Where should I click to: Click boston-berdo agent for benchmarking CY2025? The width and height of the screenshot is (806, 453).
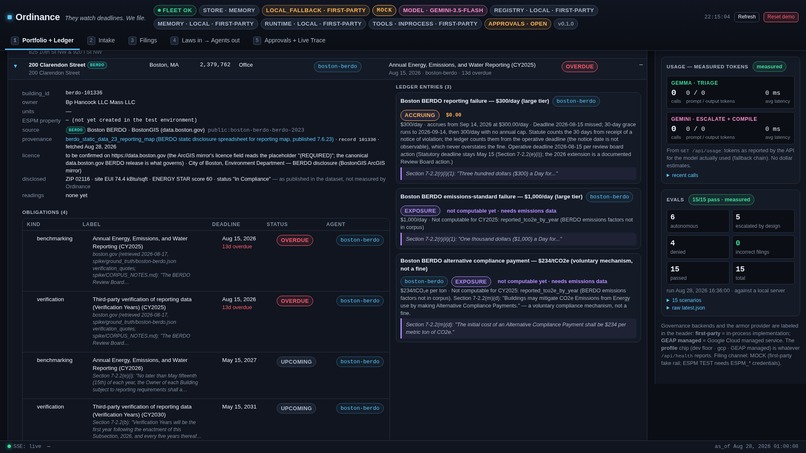point(360,240)
